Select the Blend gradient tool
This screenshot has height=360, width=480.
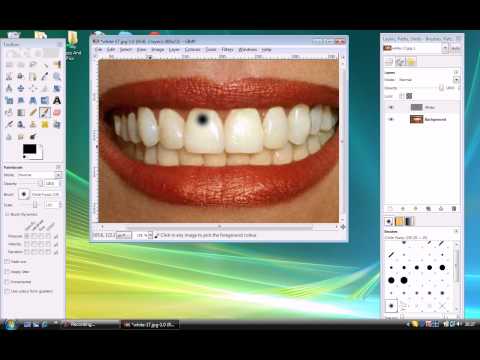click(x=21, y=113)
